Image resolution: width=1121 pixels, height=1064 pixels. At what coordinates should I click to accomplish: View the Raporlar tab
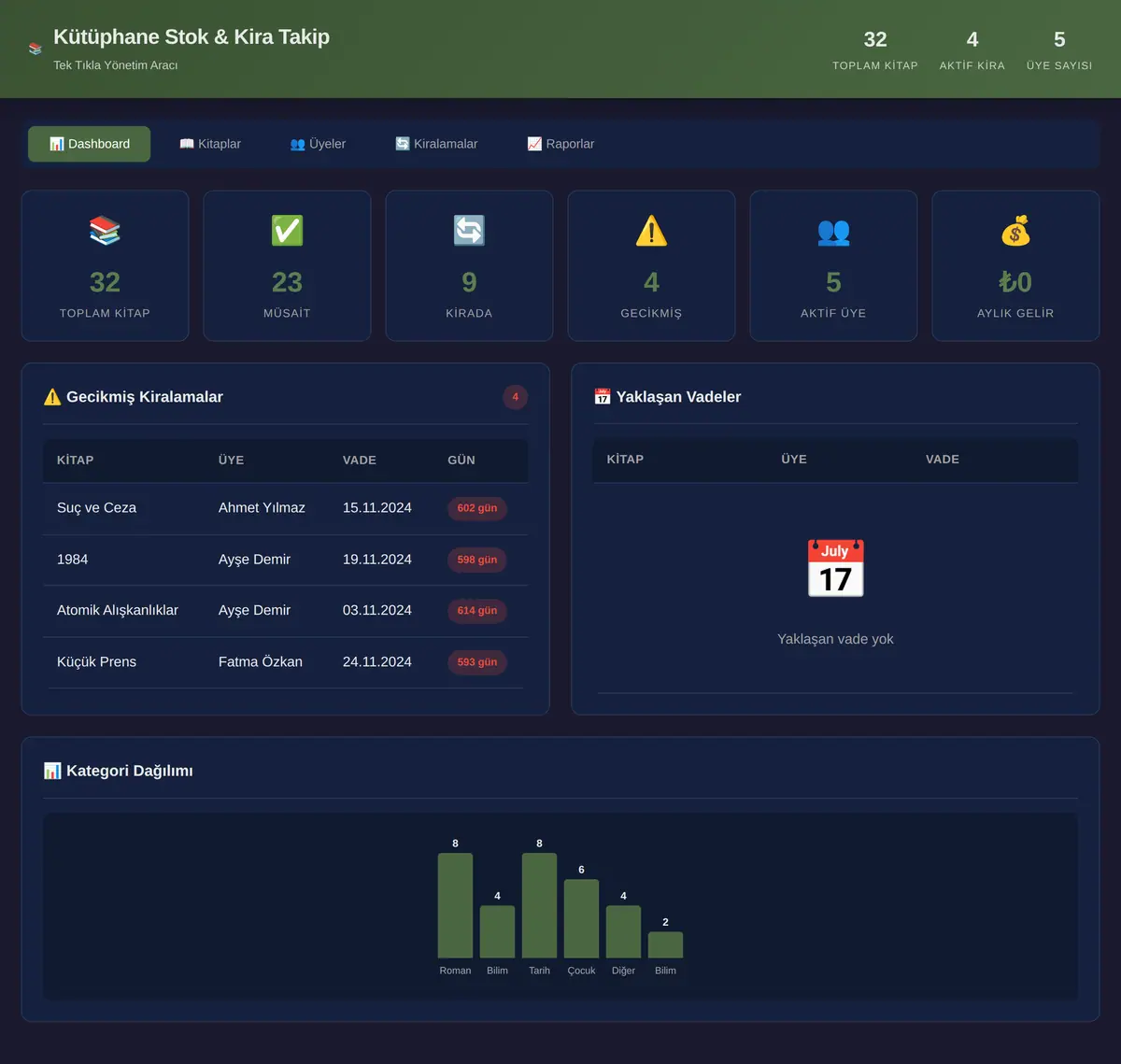pos(560,144)
